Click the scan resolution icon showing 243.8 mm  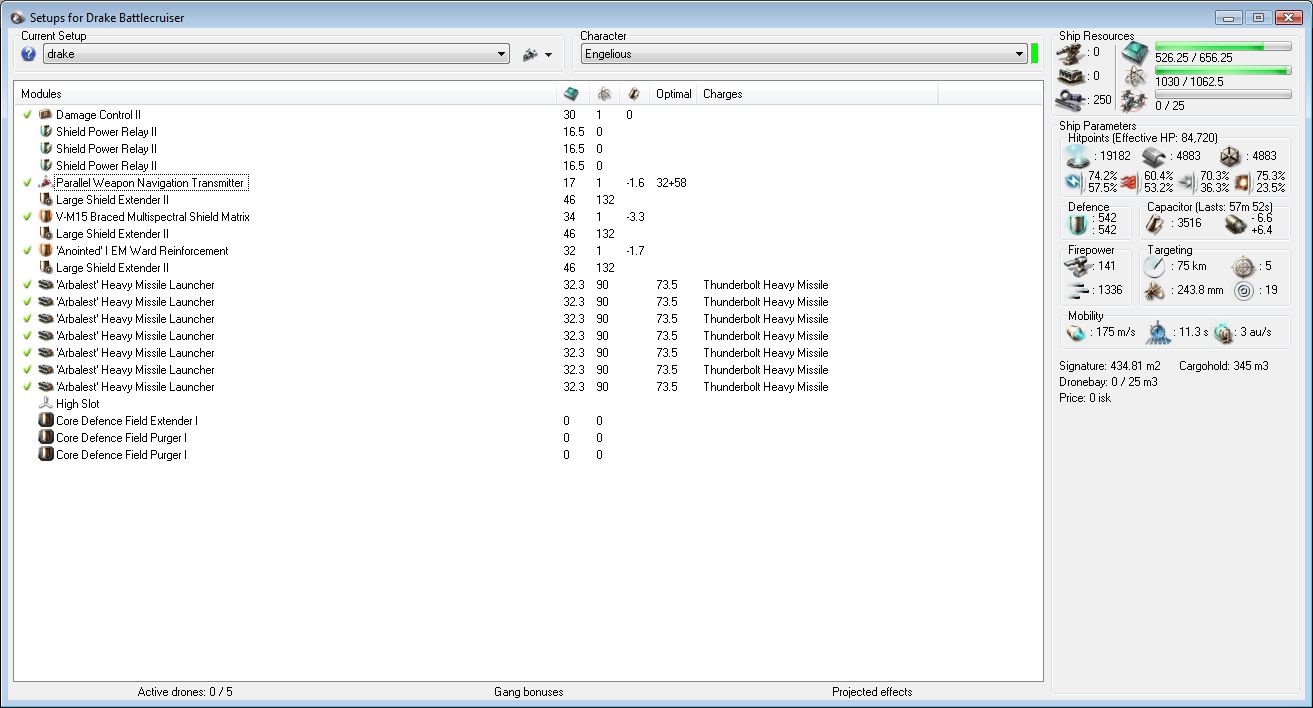(x=1155, y=291)
